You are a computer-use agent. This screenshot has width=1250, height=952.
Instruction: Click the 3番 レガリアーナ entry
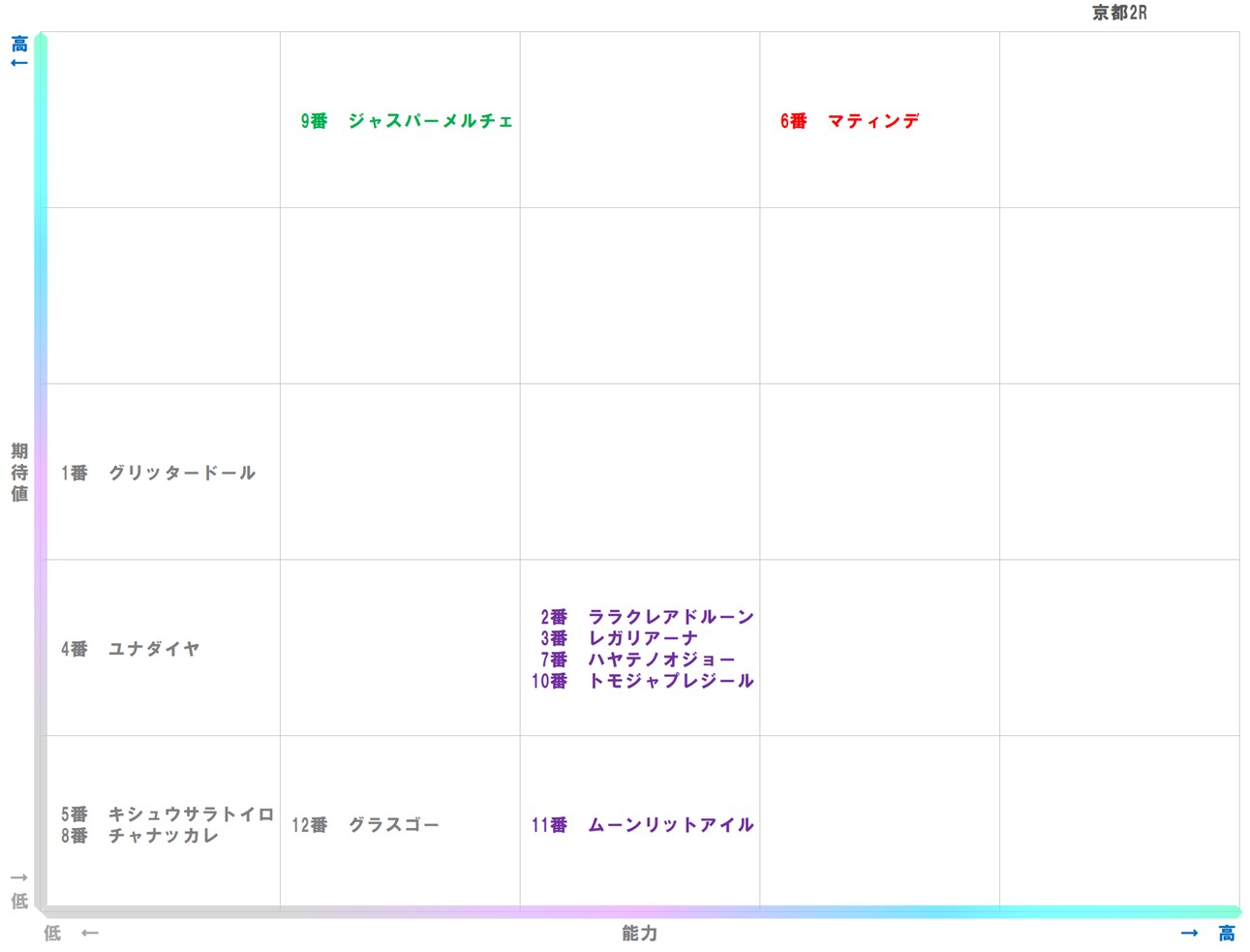(619, 638)
